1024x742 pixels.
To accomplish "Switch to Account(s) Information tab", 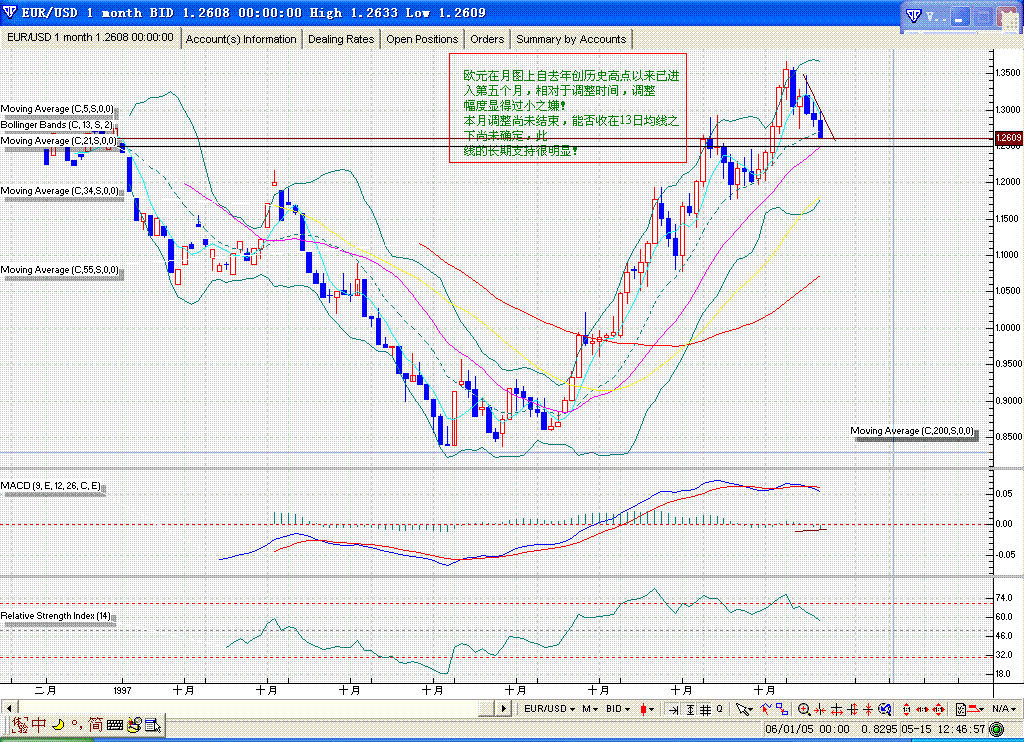I will click(241, 39).
